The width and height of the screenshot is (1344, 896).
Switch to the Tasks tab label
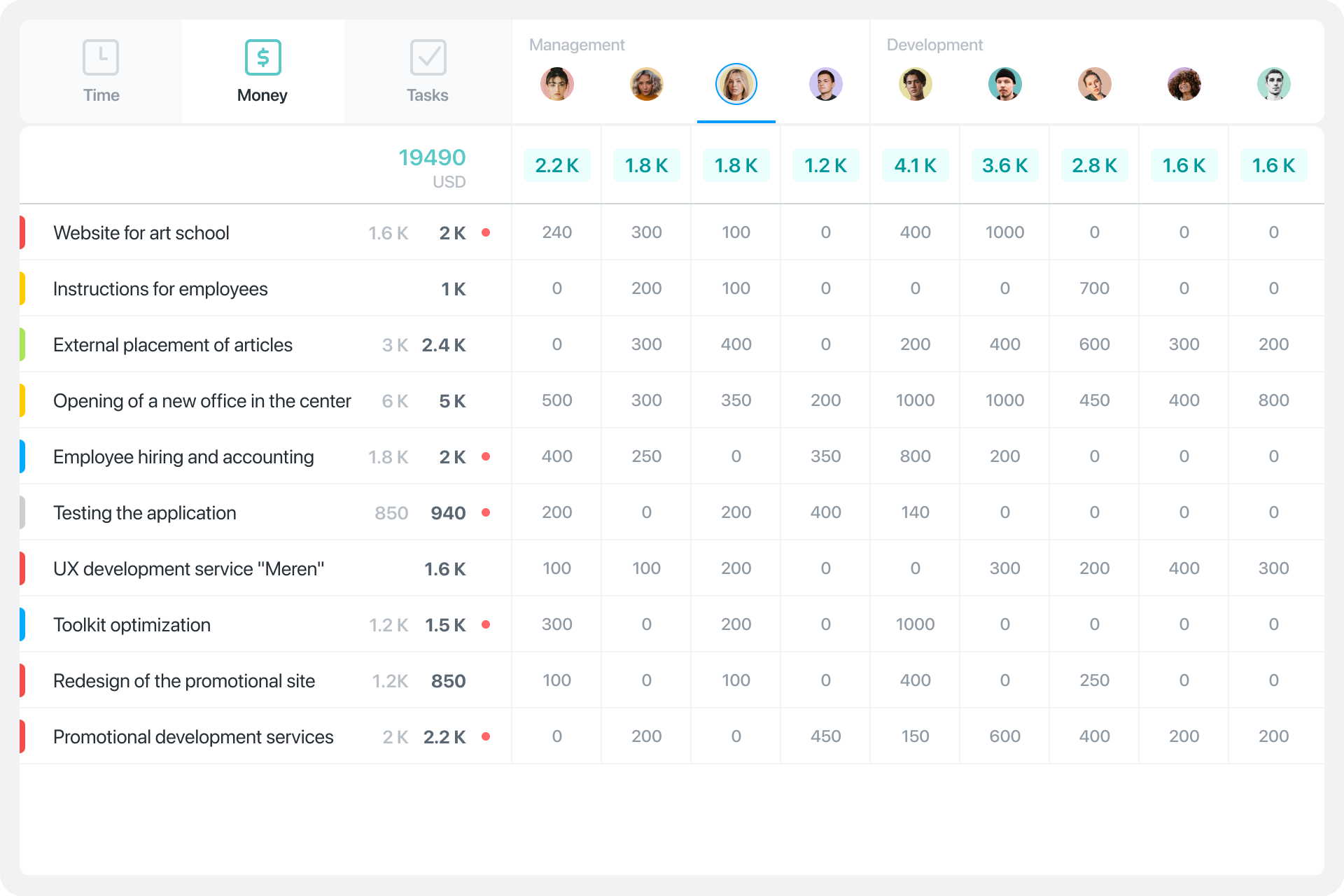click(x=428, y=95)
